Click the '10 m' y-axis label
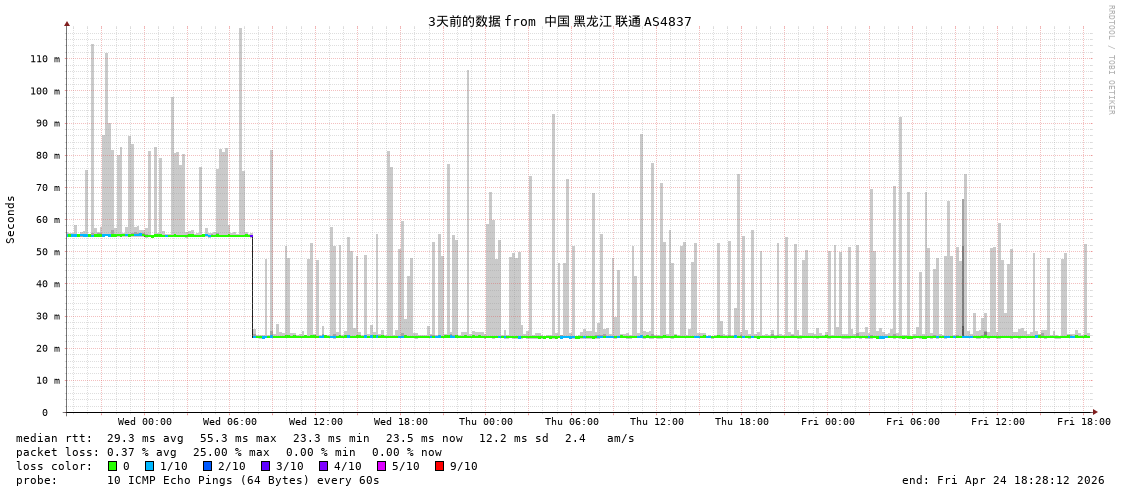 [x=49, y=380]
